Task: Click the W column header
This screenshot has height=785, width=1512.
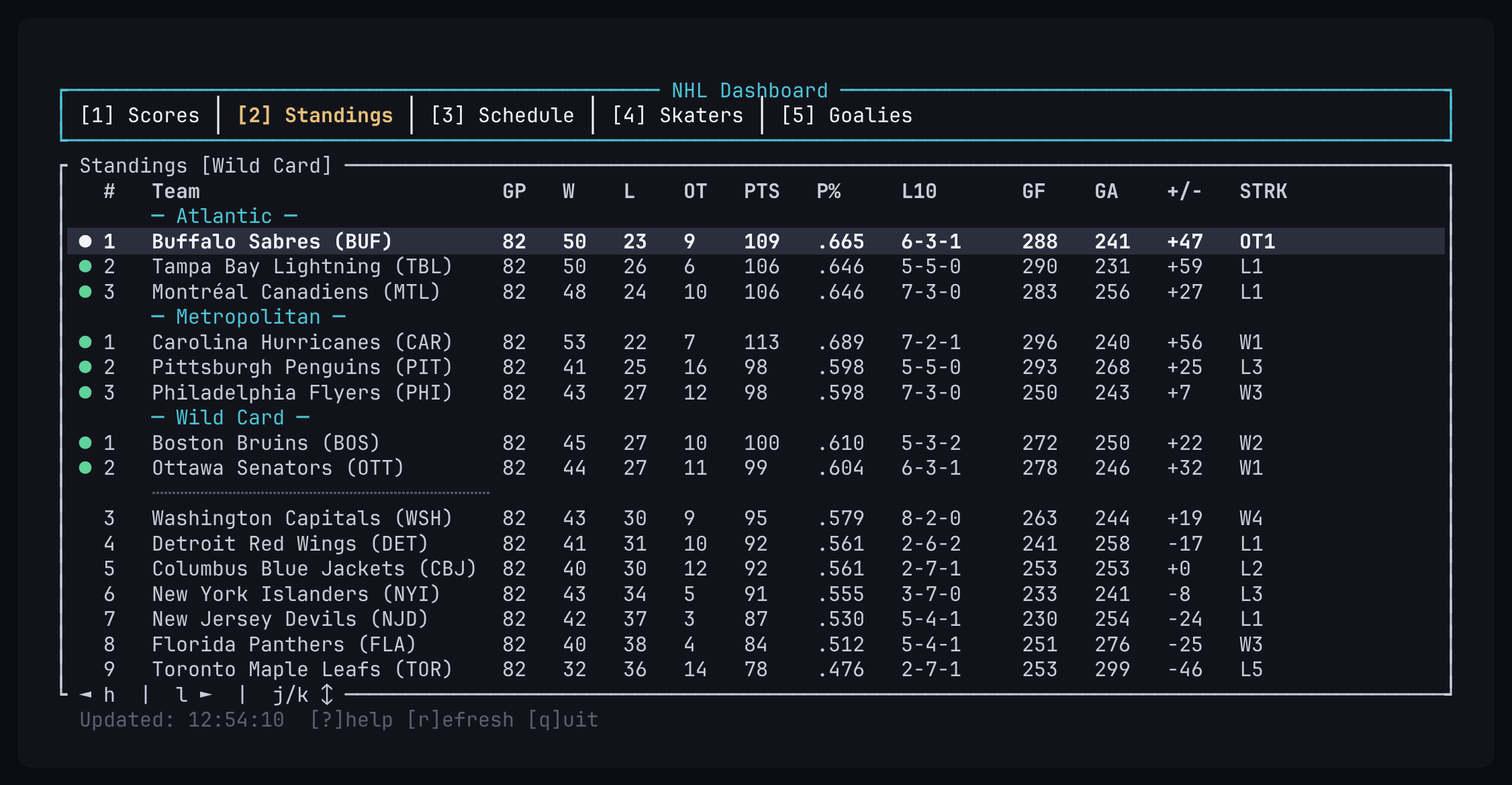Action: 569,191
